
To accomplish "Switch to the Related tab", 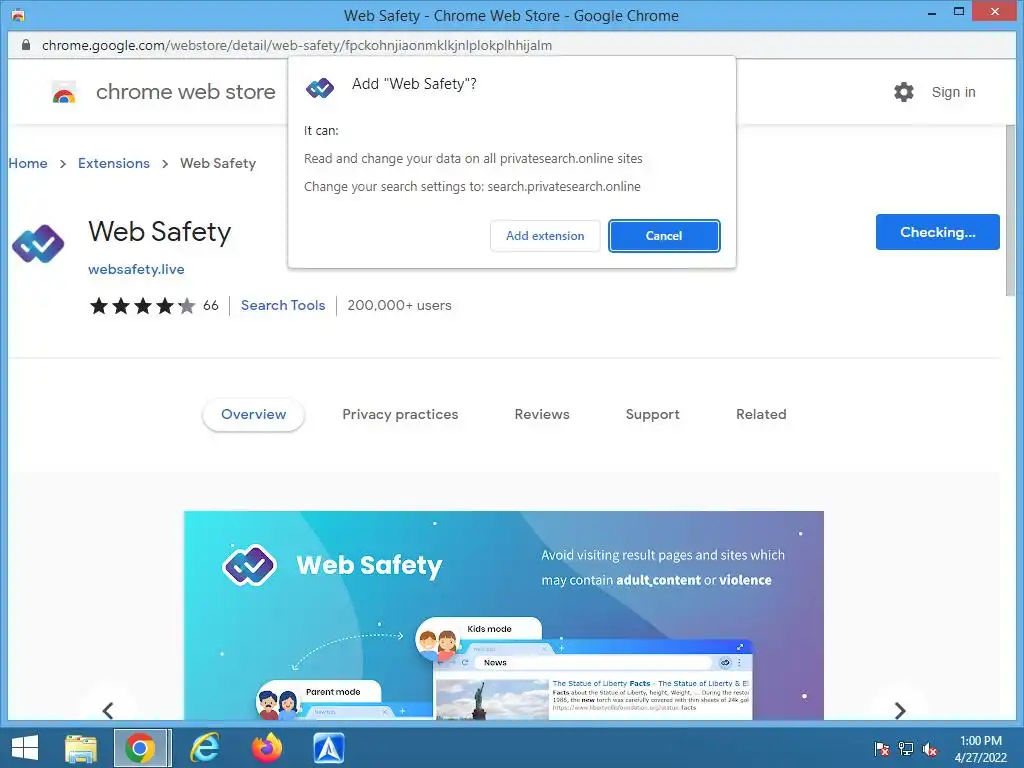I will coord(761,414).
